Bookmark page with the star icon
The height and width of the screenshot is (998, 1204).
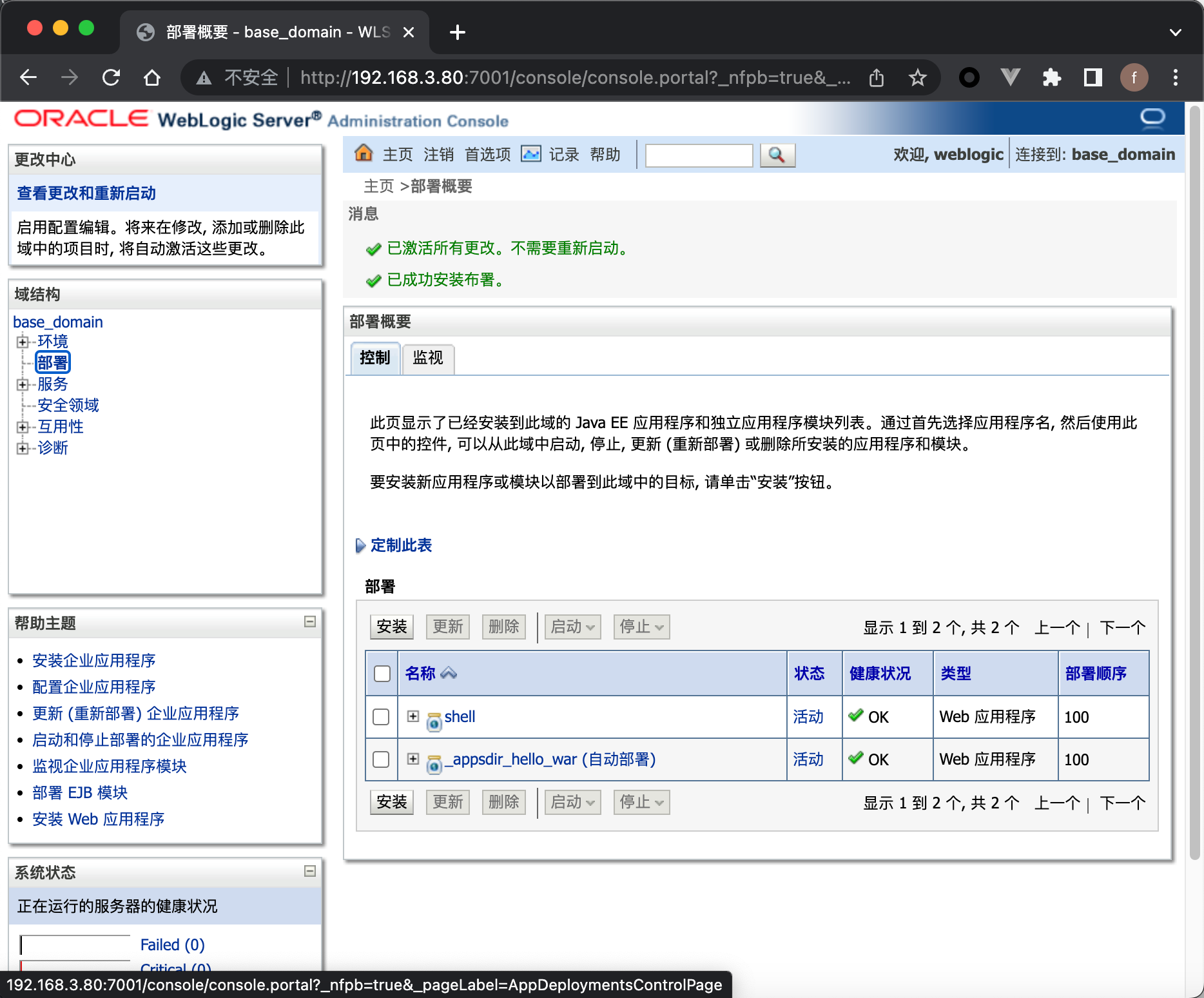917,78
